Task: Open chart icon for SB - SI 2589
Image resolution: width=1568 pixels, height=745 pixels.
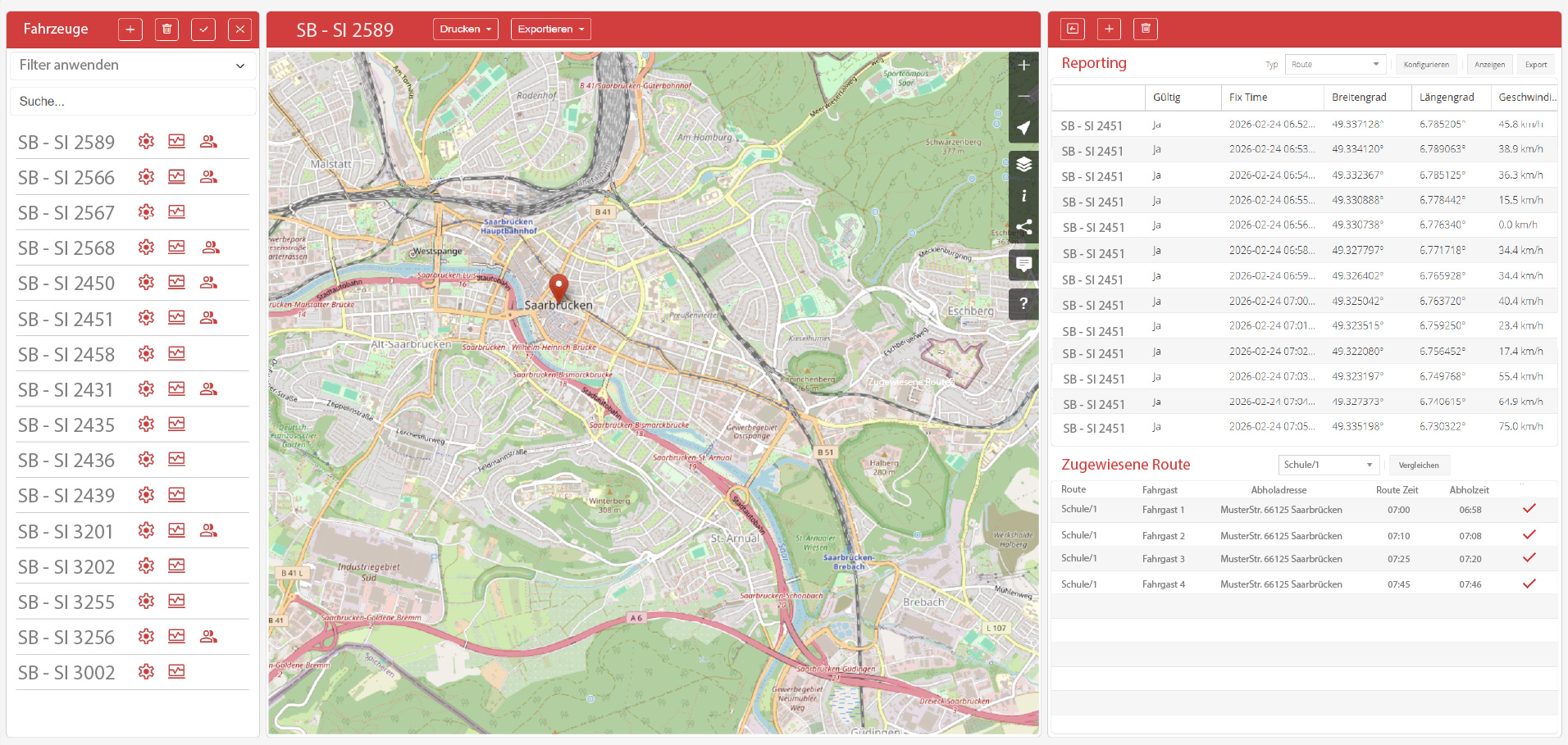Action: pos(176,141)
